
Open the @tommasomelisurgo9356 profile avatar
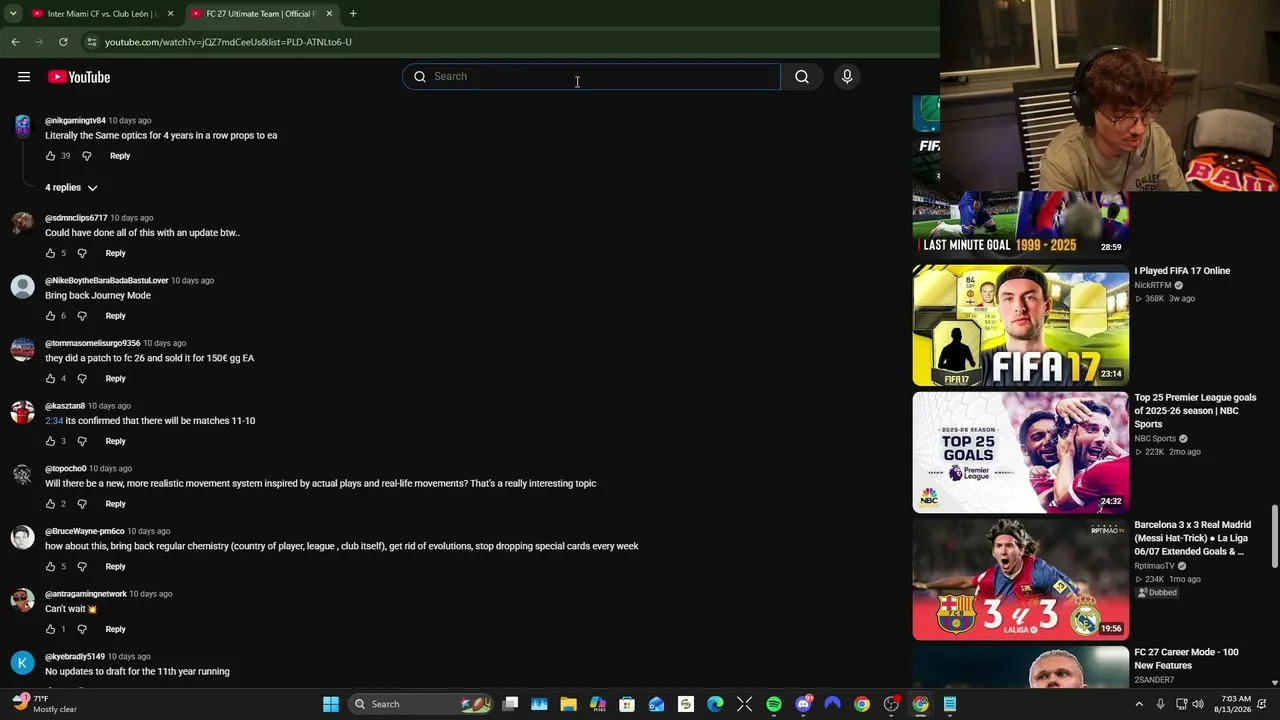tap(22, 349)
